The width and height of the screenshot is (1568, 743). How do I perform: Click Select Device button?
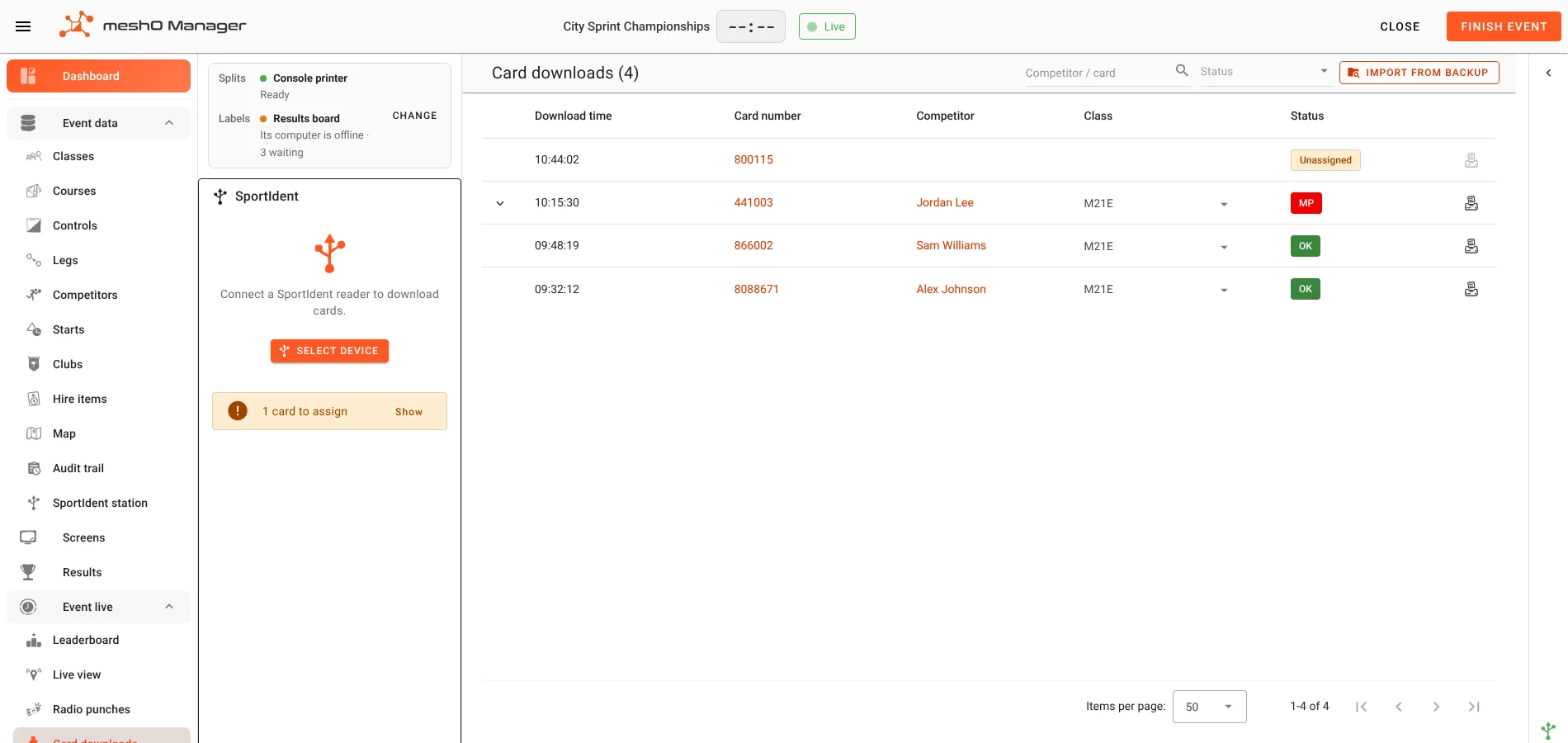coord(329,351)
